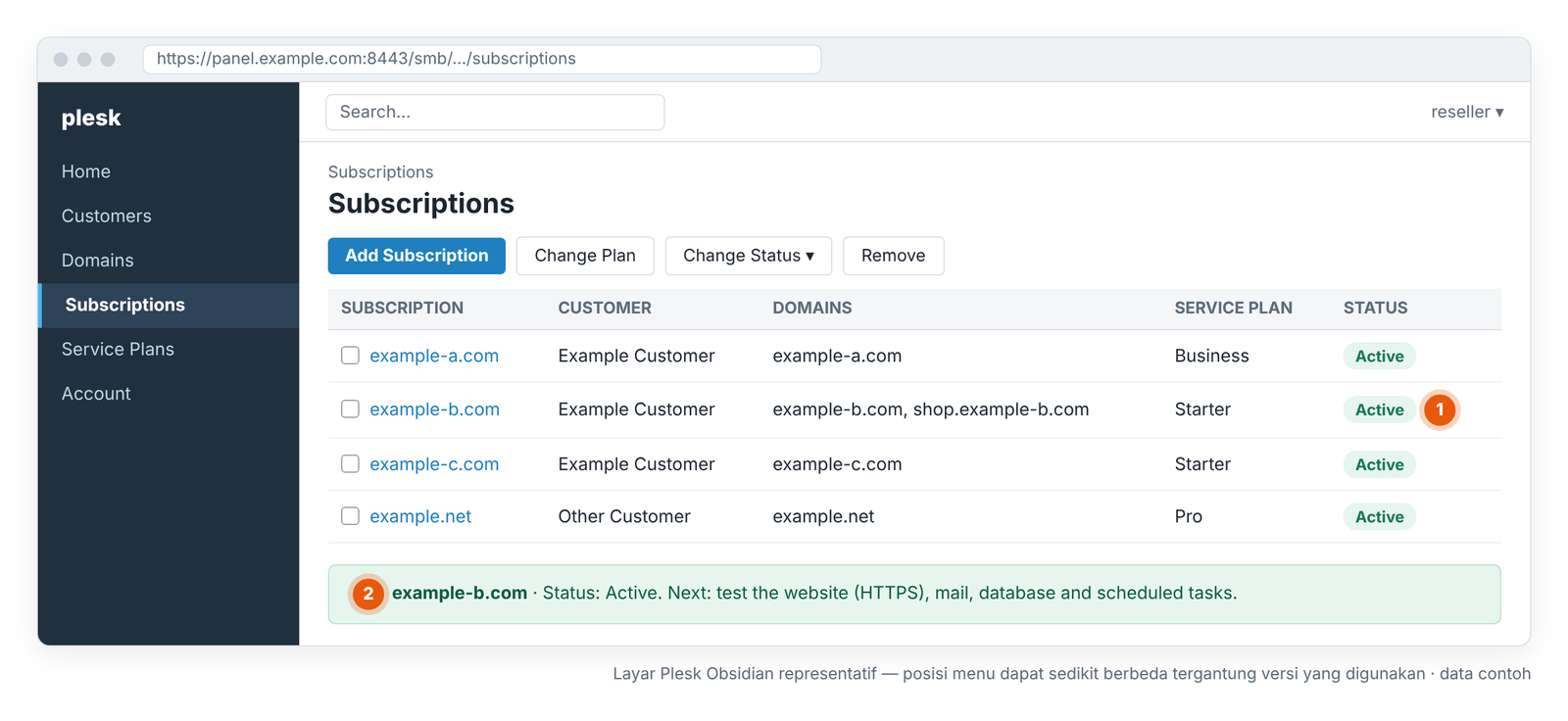Click the Active badge for example-c.com
Screen dimensions: 1568x721
(x=1379, y=464)
